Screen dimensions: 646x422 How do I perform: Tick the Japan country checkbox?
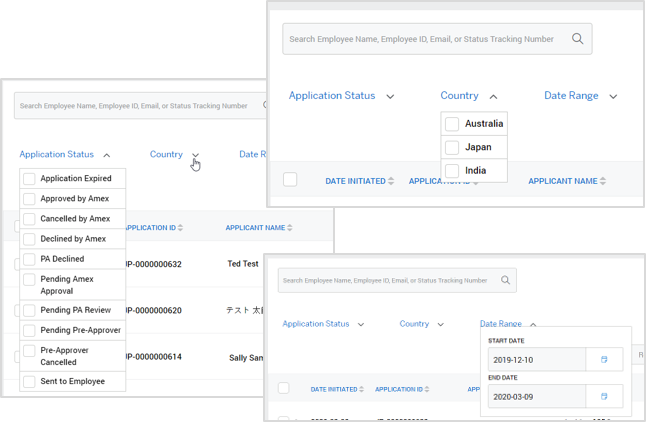coord(452,147)
